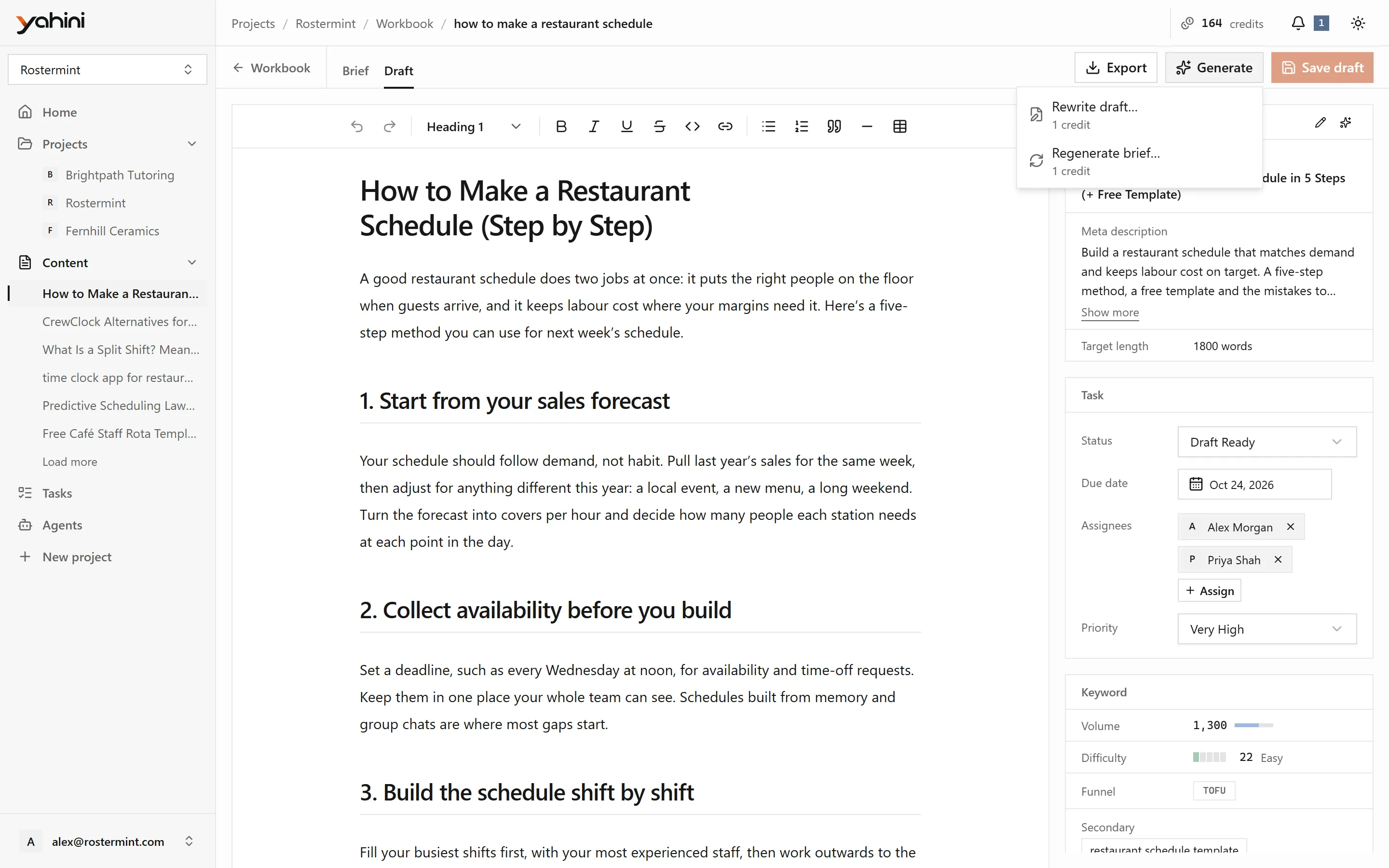Click the Assign button

point(1210,590)
